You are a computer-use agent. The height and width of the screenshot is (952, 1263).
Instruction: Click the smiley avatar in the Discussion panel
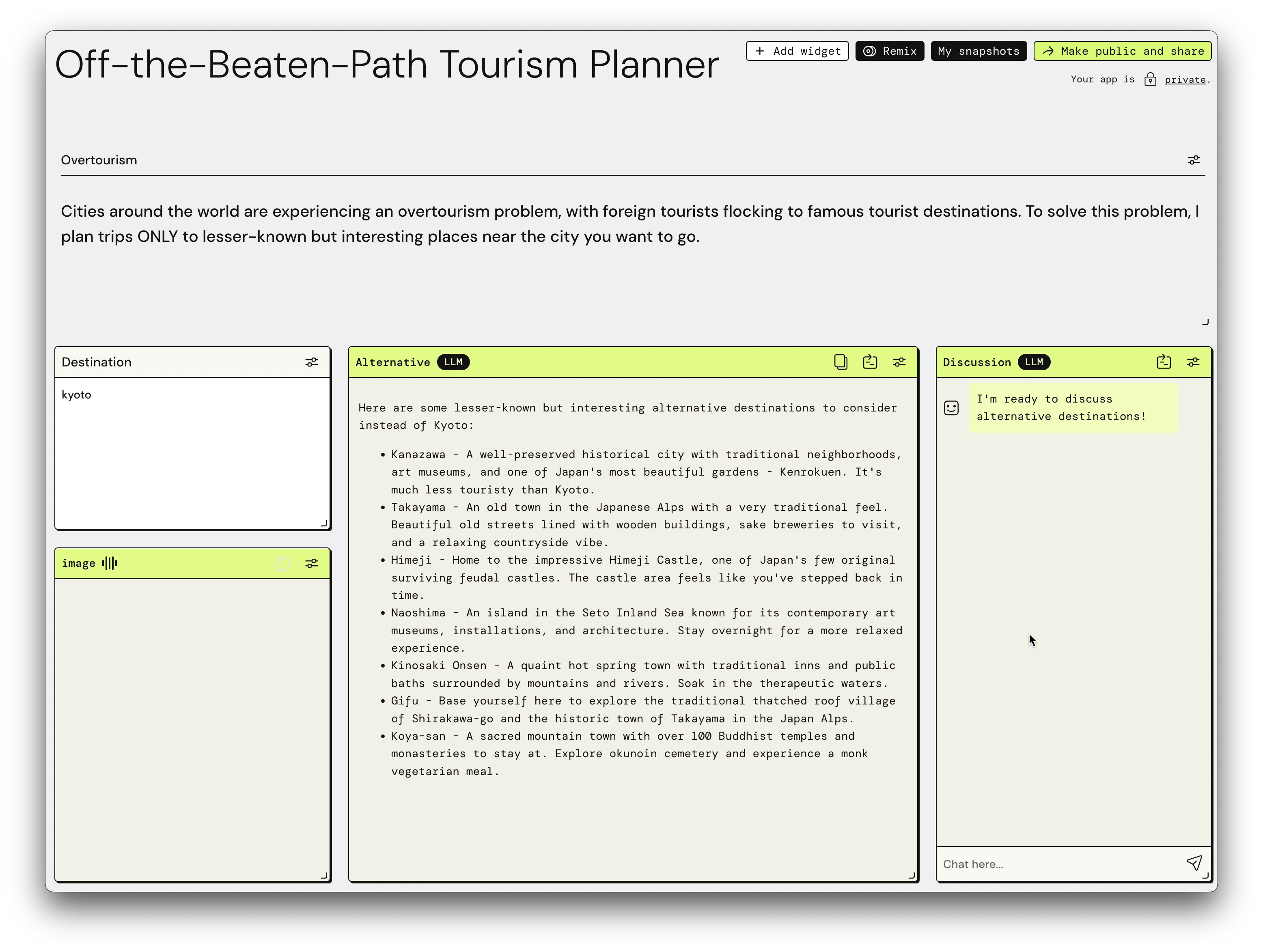tap(950, 407)
